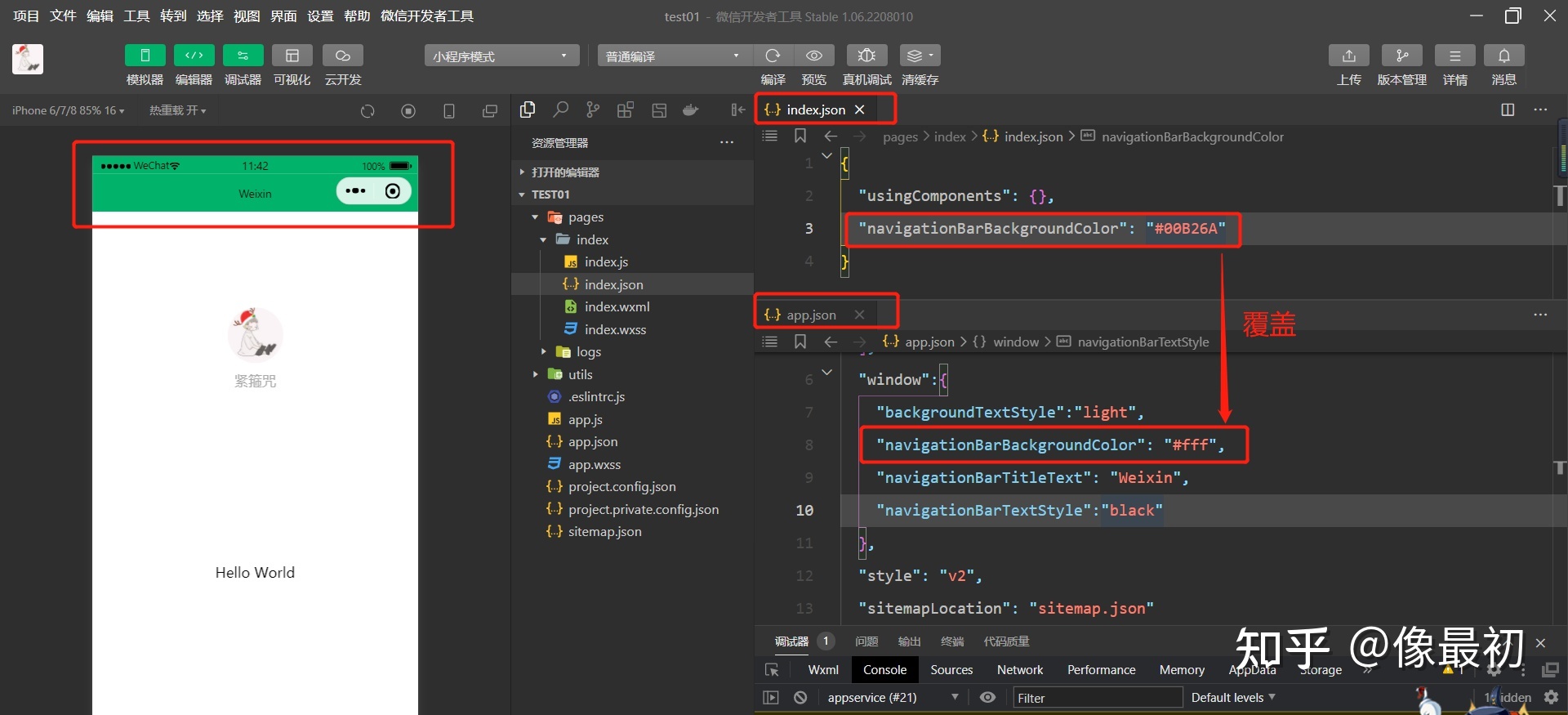The image size is (1568, 715).
Task: Click the upload icon in toolbar
Action: 1348,56
